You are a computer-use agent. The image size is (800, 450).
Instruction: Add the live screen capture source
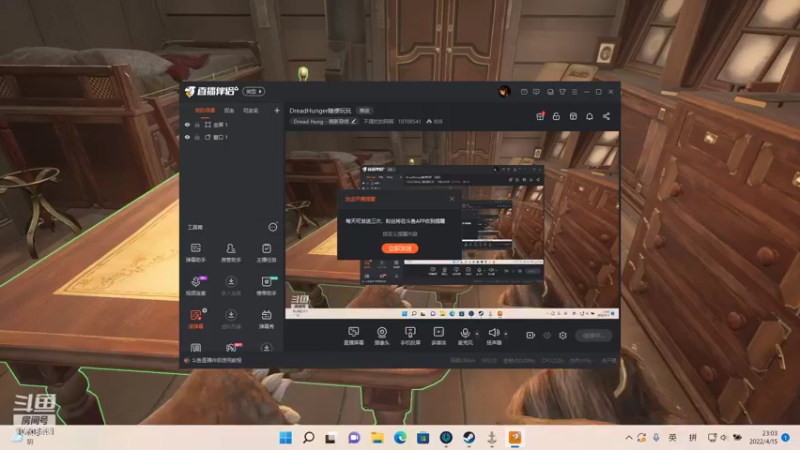pyautogui.click(x=354, y=336)
